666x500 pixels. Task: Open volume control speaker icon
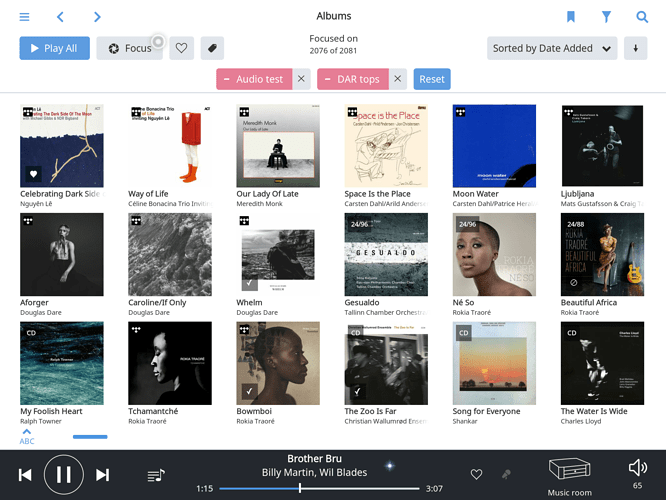[x=638, y=468]
